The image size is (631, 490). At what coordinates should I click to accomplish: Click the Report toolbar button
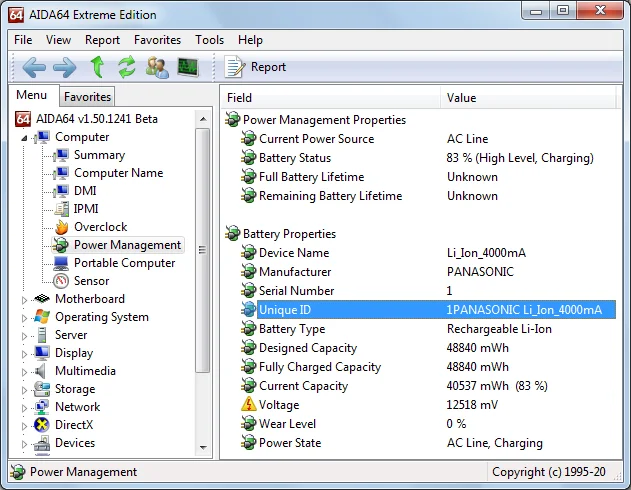[x=256, y=67]
